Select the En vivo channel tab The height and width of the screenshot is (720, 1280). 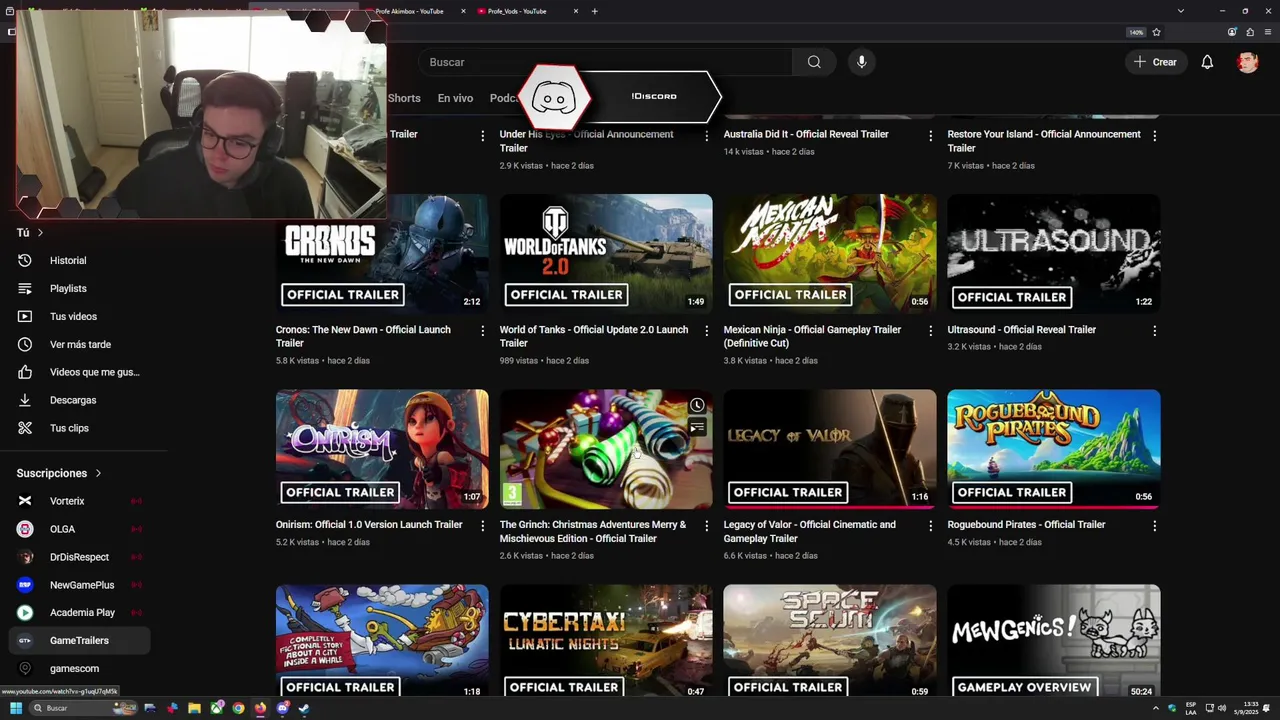point(455,98)
